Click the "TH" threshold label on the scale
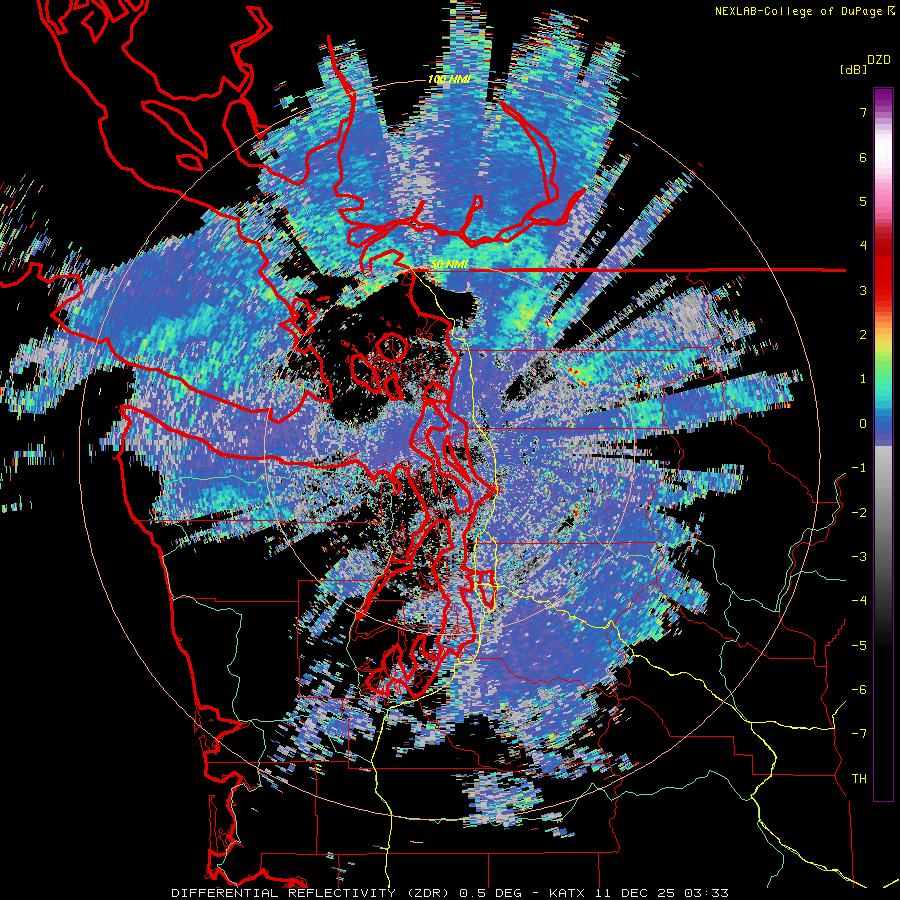 click(x=859, y=779)
